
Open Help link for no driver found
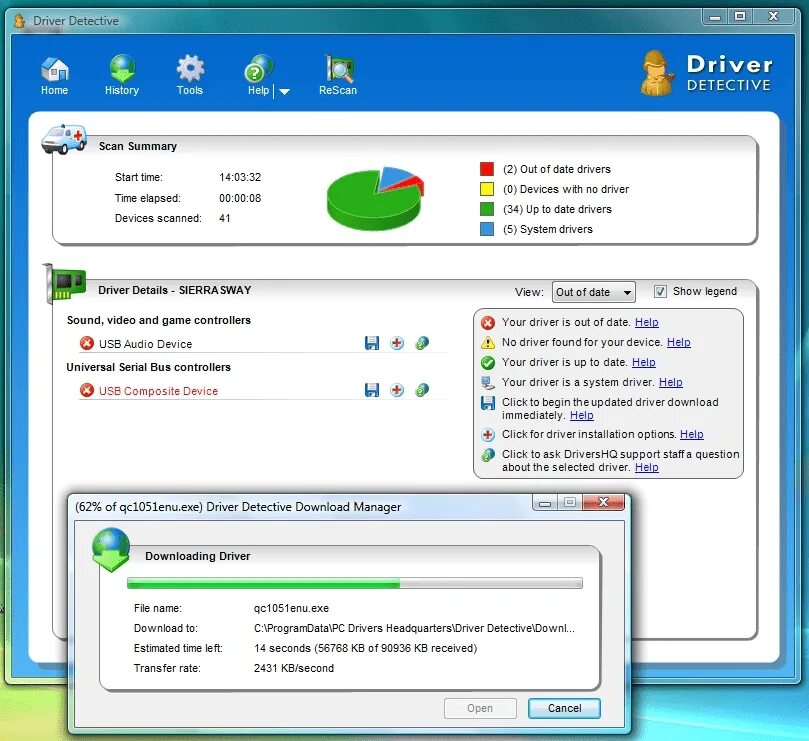678,343
